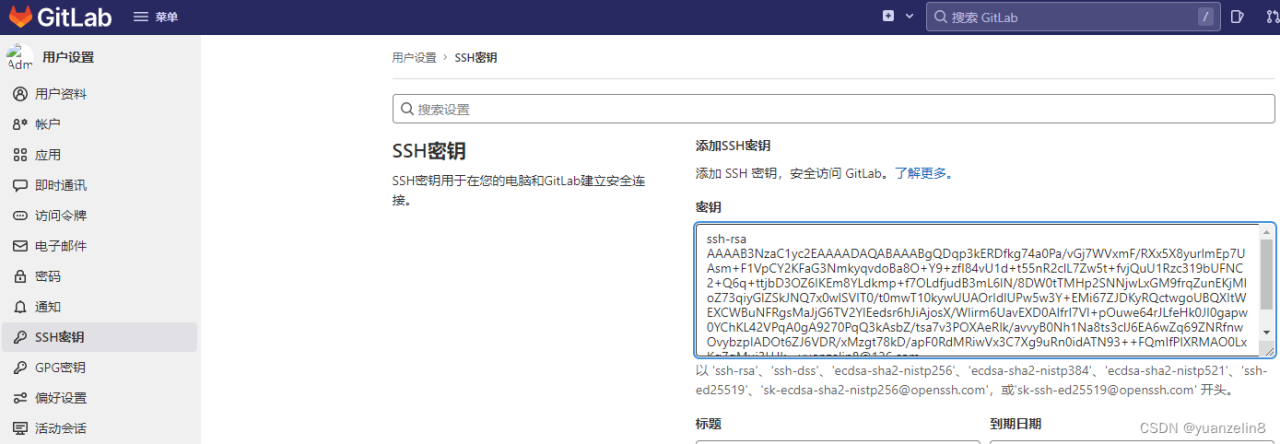Click the 帐户 account icon
Image resolution: width=1280 pixels, height=444 pixels.
(x=19, y=124)
